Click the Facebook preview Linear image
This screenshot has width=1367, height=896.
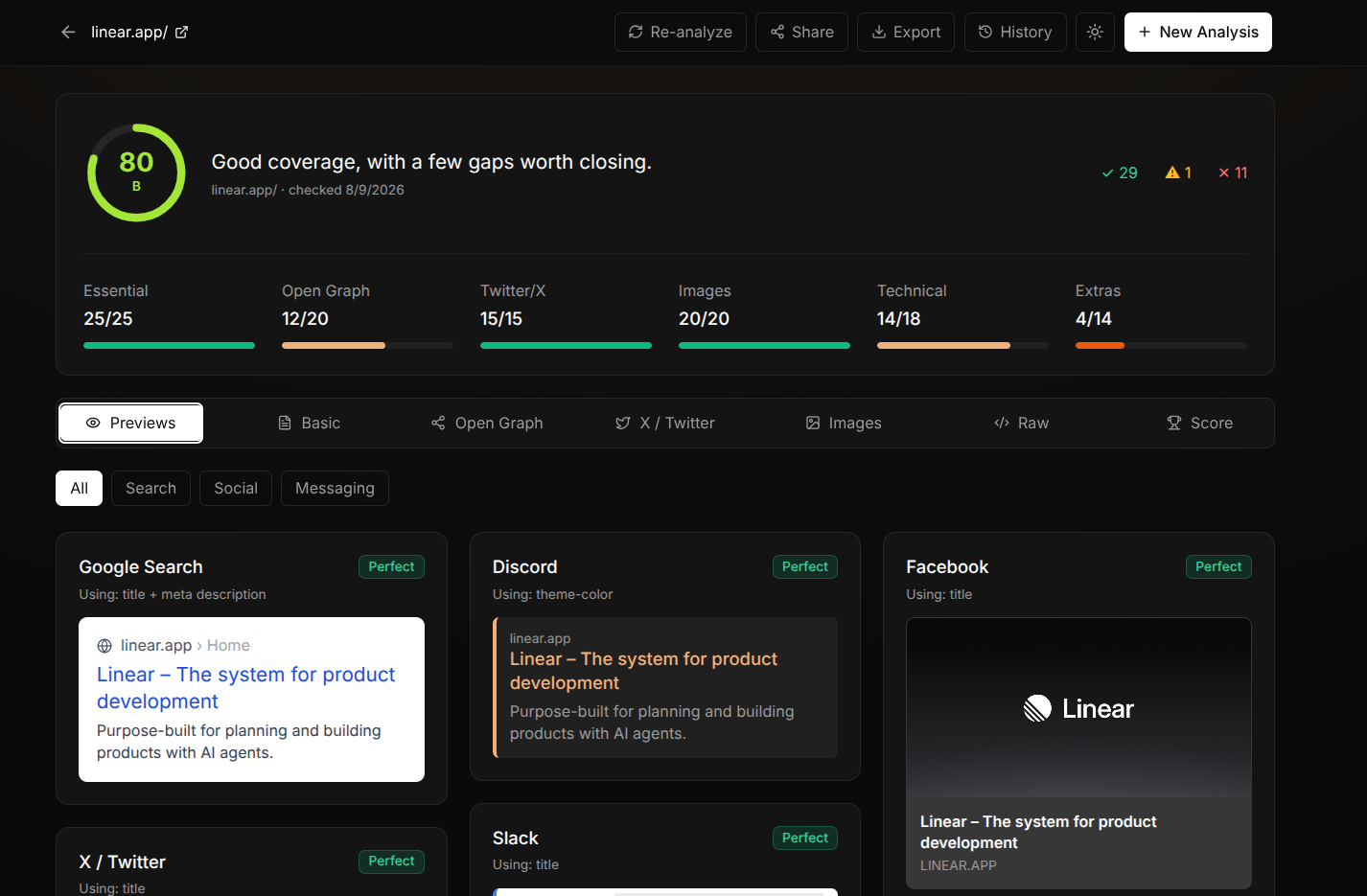[1078, 708]
